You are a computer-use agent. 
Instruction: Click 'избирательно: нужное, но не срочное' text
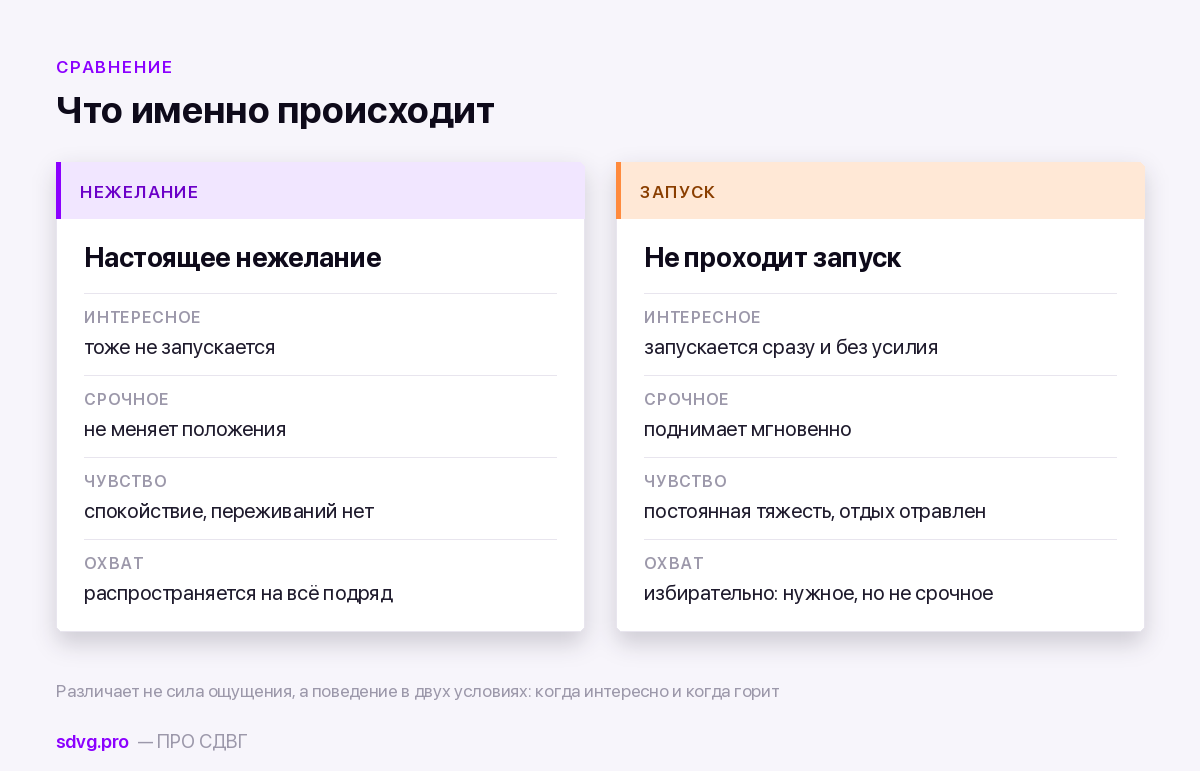[818, 593]
